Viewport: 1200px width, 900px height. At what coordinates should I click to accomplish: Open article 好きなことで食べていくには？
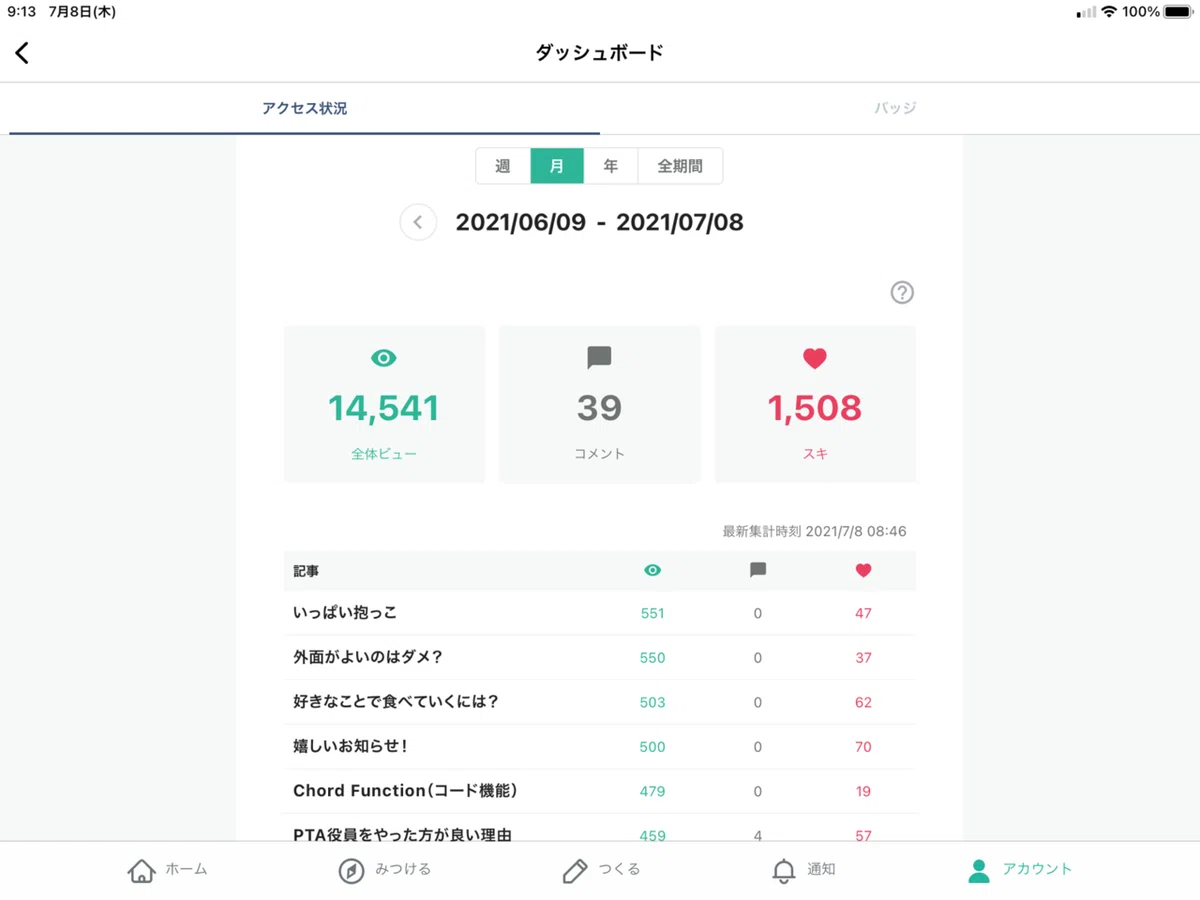coord(395,702)
